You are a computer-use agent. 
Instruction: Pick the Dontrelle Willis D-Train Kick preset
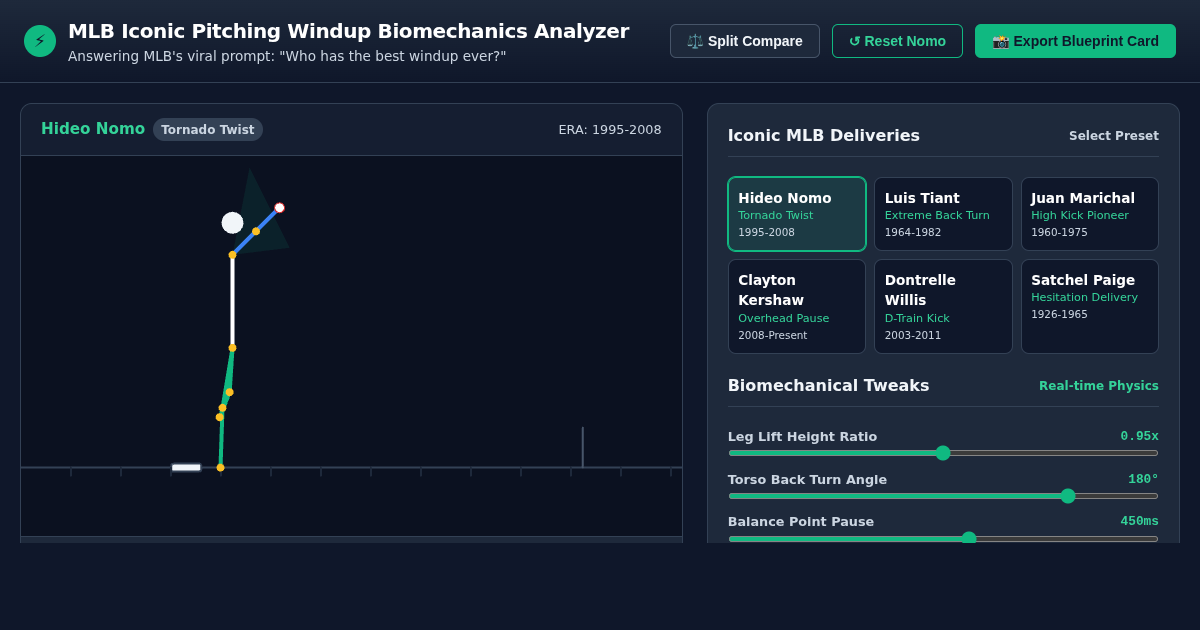point(943,307)
